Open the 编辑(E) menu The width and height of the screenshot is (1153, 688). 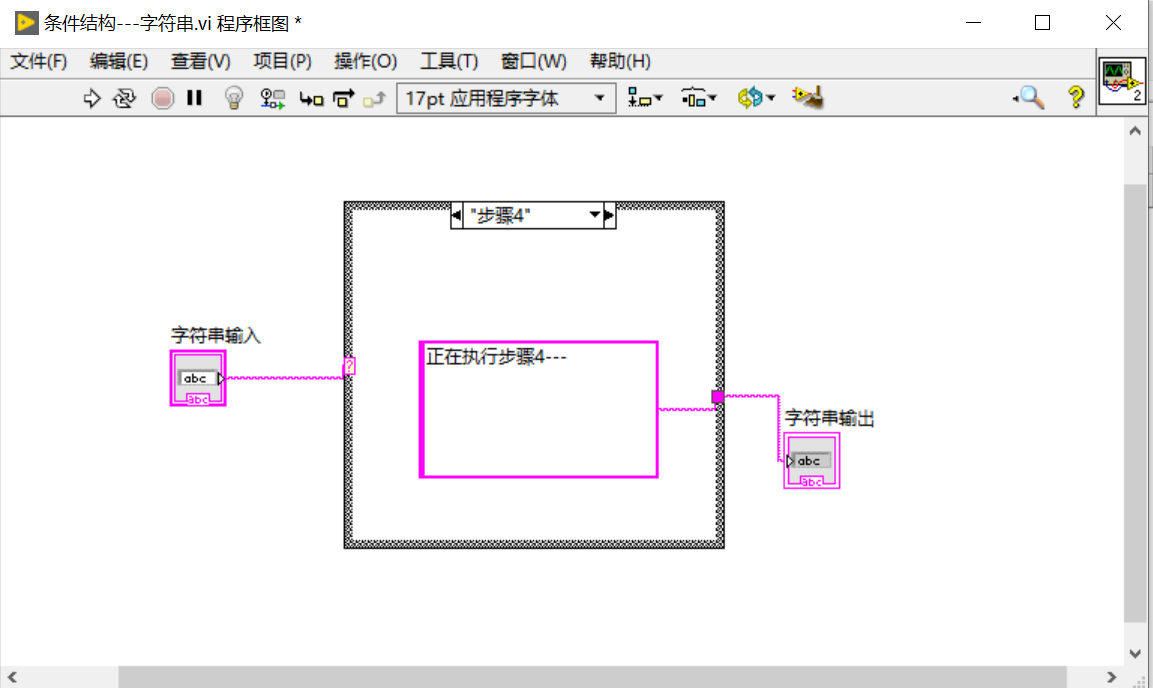click(118, 61)
